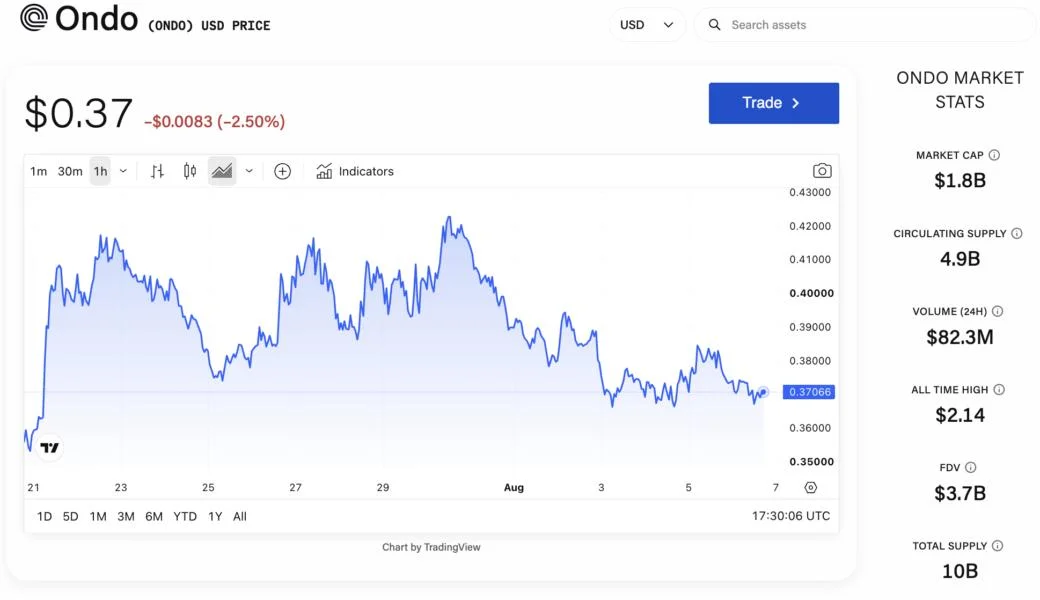Select the 1h interval

100,172
